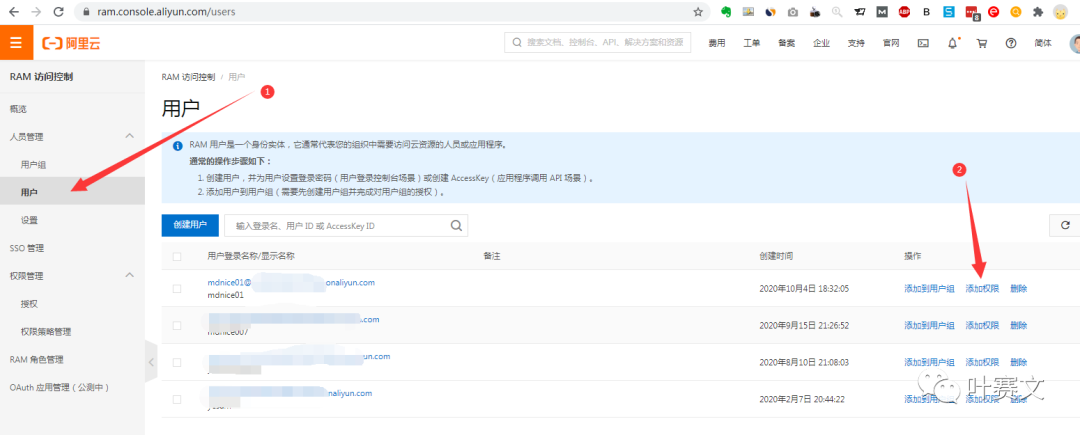Viewport: 1080px width, 435px height.
Task: Open the red extension with badge 8
Action: pyautogui.click(x=972, y=12)
